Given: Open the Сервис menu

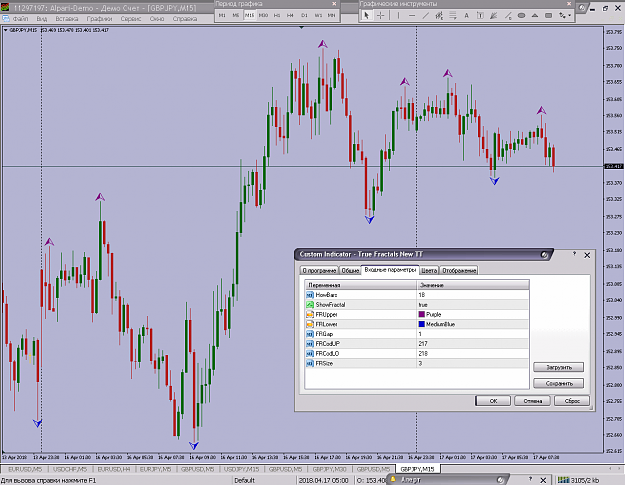Looking at the screenshot, I should coord(131,19).
